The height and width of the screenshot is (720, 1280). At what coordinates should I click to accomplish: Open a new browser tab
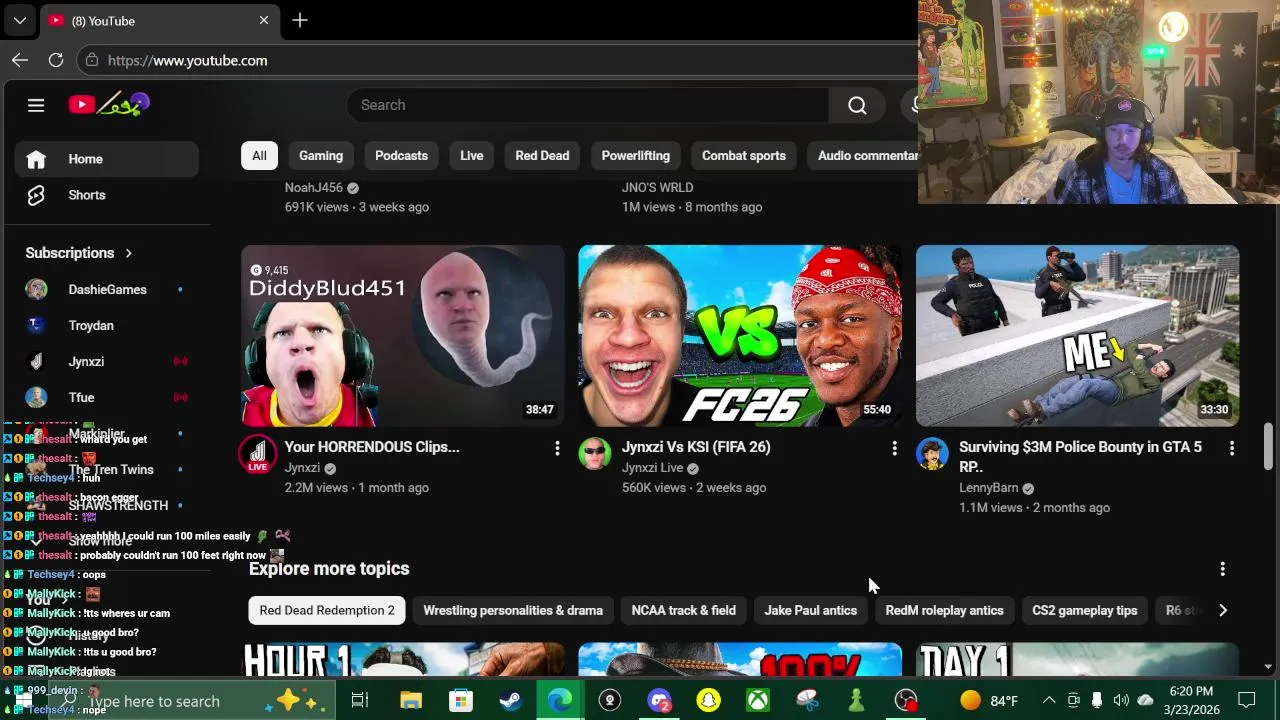coord(300,20)
